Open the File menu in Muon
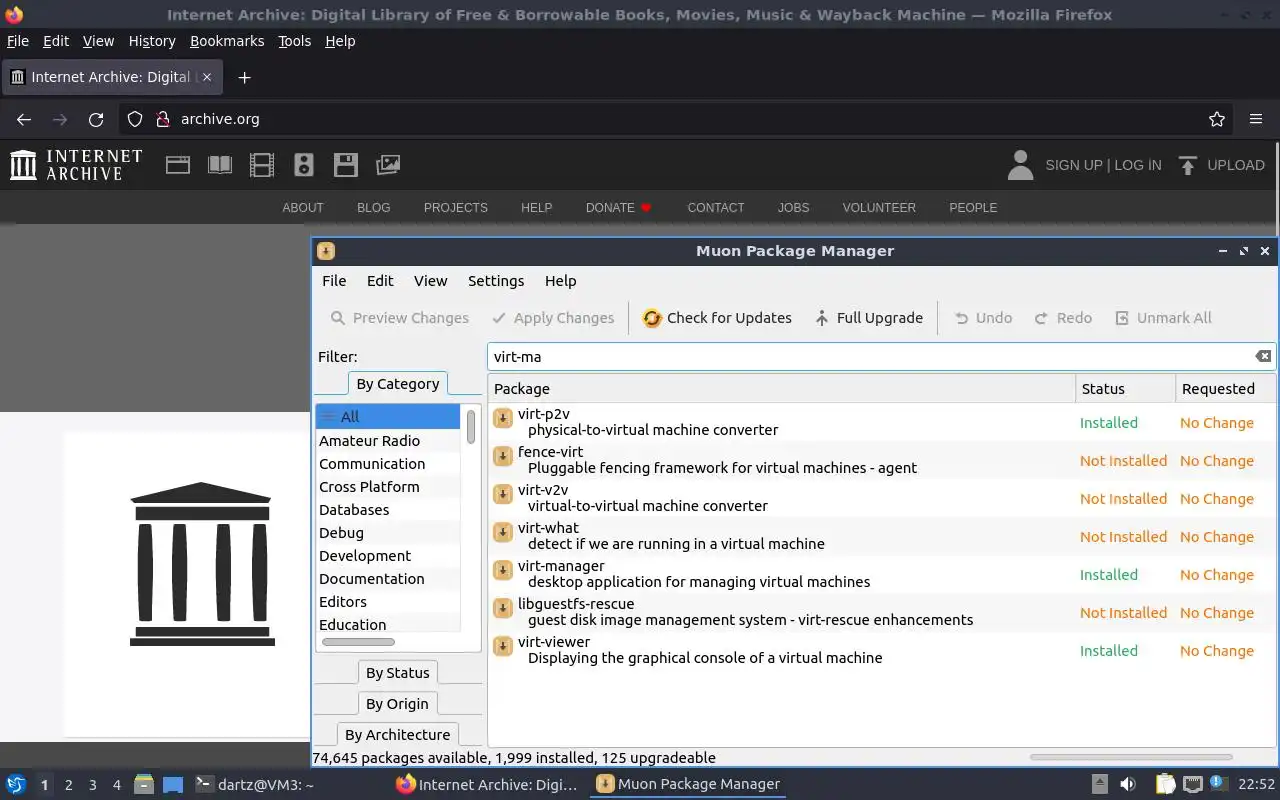The image size is (1280, 800). click(x=334, y=281)
